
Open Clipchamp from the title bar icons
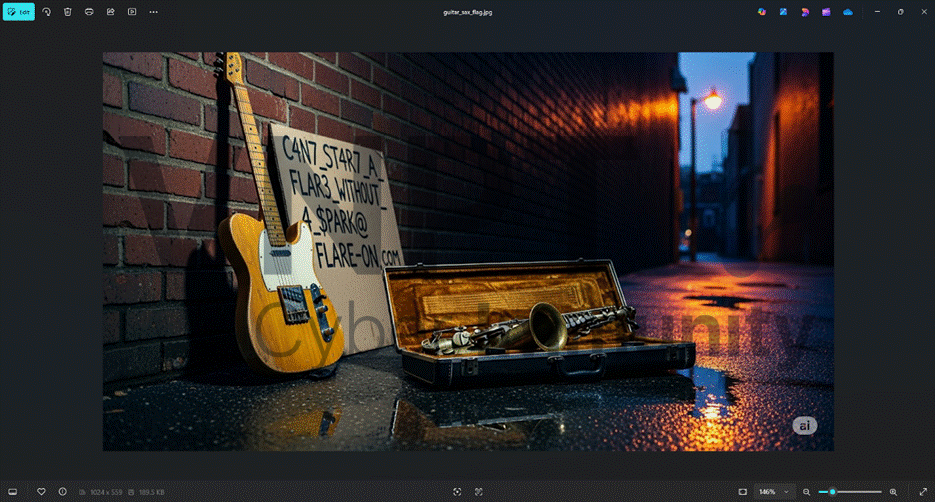(x=826, y=12)
